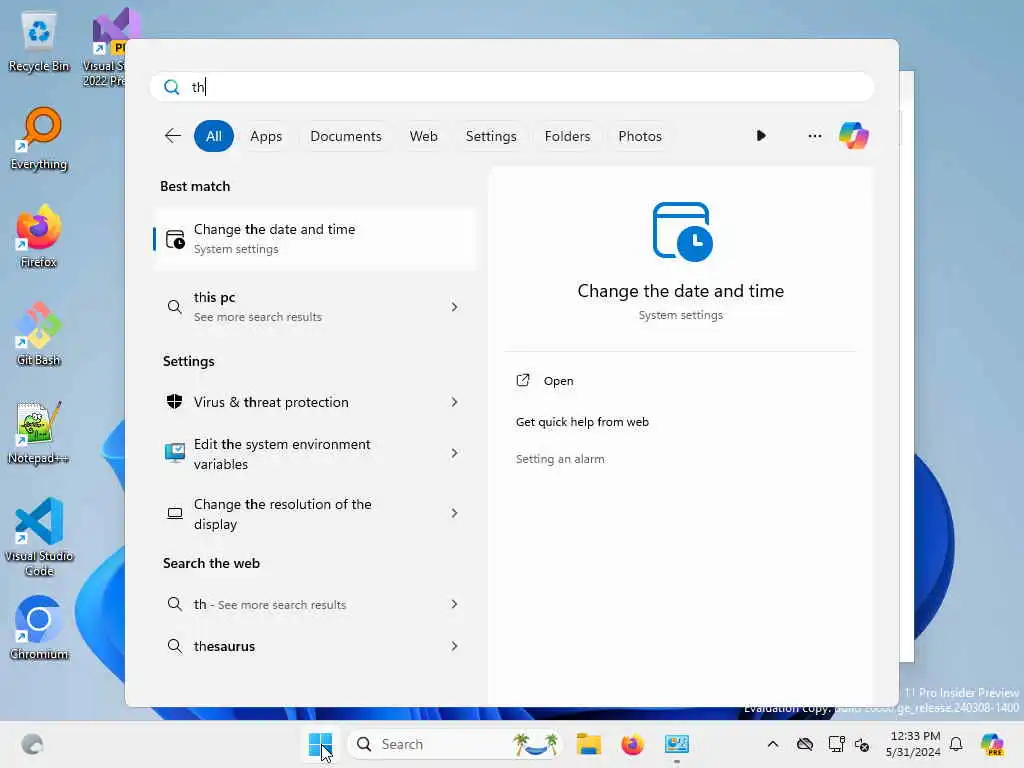The height and width of the screenshot is (768, 1024).
Task: Show hidden icons in the system tray
Action: point(773,744)
